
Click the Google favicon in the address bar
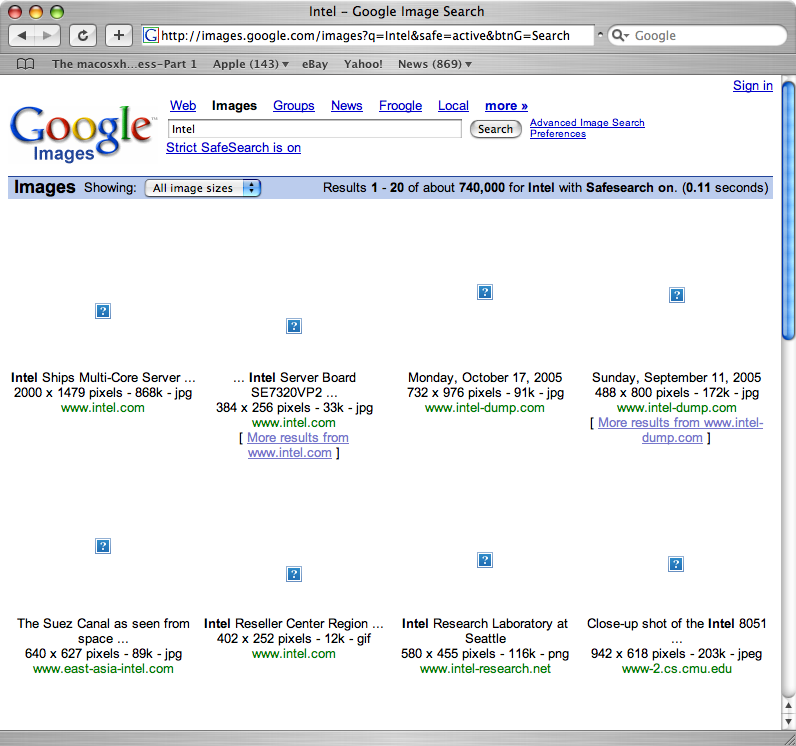pos(151,36)
